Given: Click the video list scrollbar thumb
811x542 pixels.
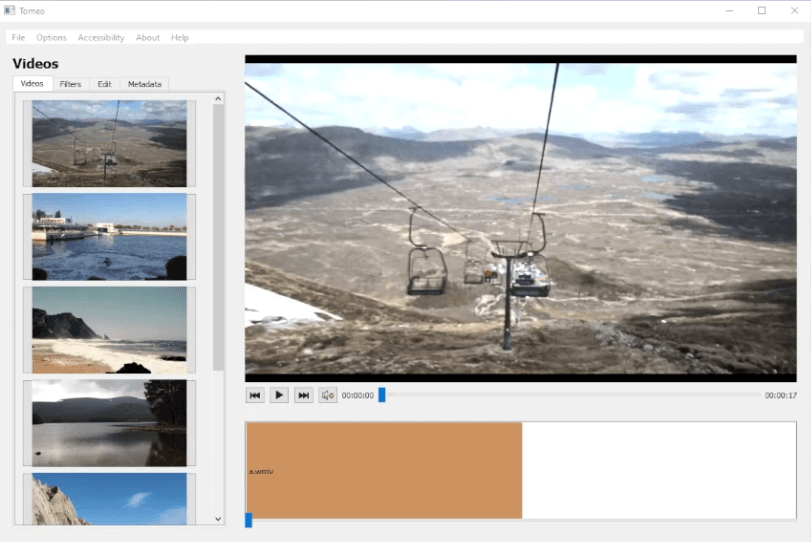Looking at the screenshot, I should [218, 237].
